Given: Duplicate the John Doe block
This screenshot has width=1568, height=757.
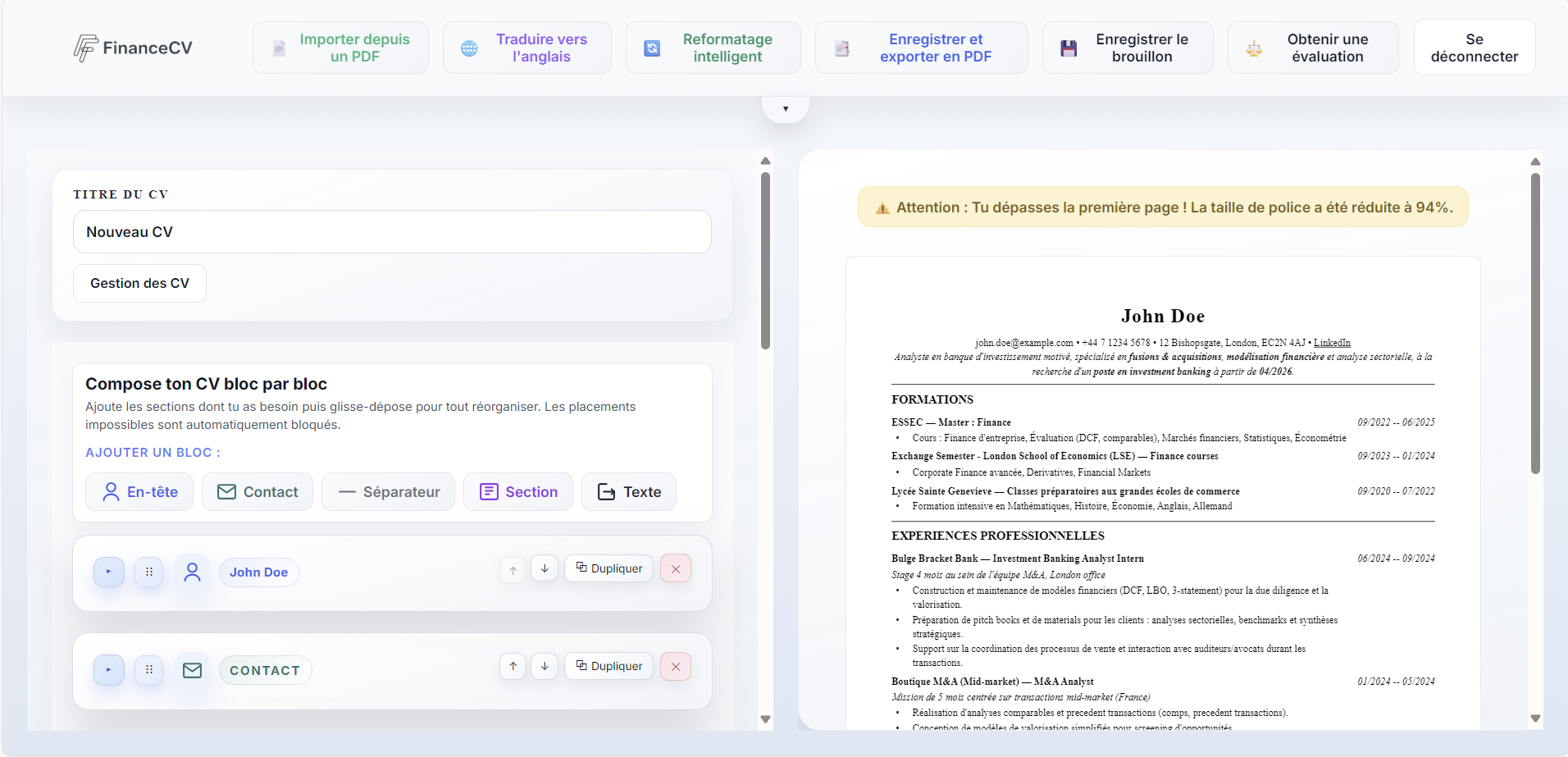Looking at the screenshot, I should pyautogui.click(x=609, y=568).
